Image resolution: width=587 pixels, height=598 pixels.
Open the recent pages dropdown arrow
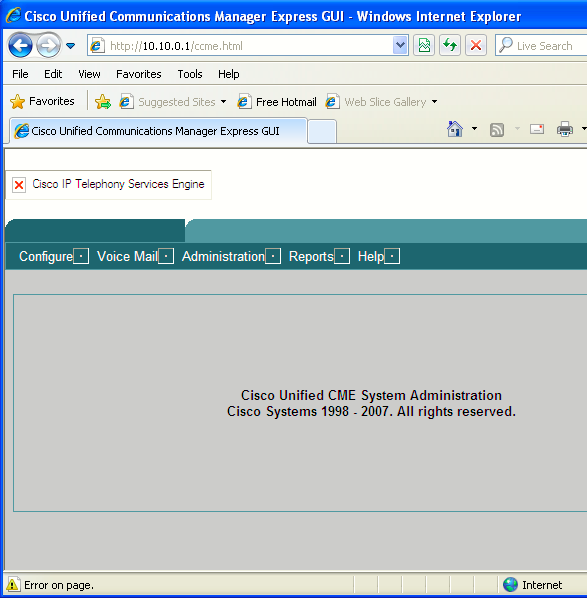click(x=71, y=46)
